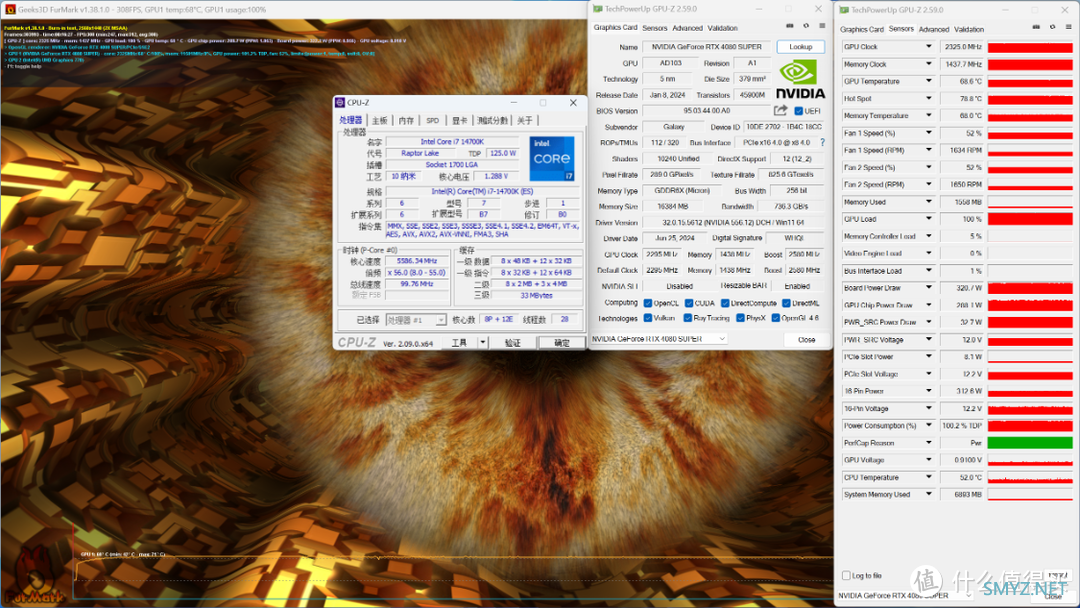Toggle the DirectCompute checkbox
The image size is (1080, 608).
coord(725,303)
